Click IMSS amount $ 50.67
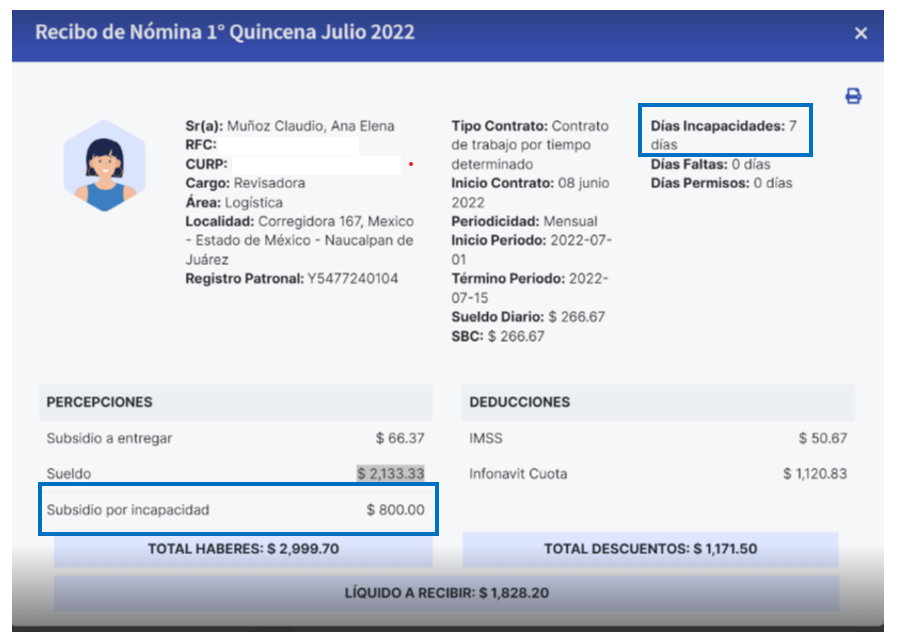Image resolution: width=924 pixels, height=641 pixels. pos(823,438)
